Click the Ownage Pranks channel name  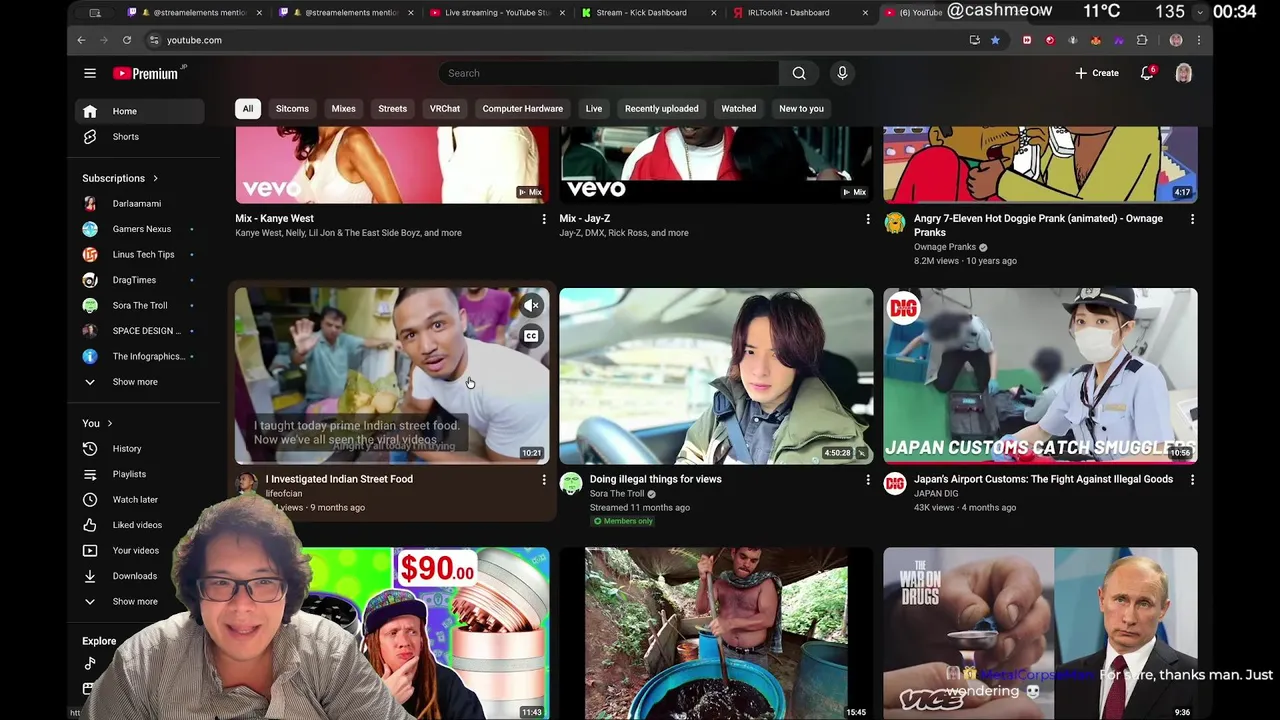pyautogui.click(x=945, y=247)
